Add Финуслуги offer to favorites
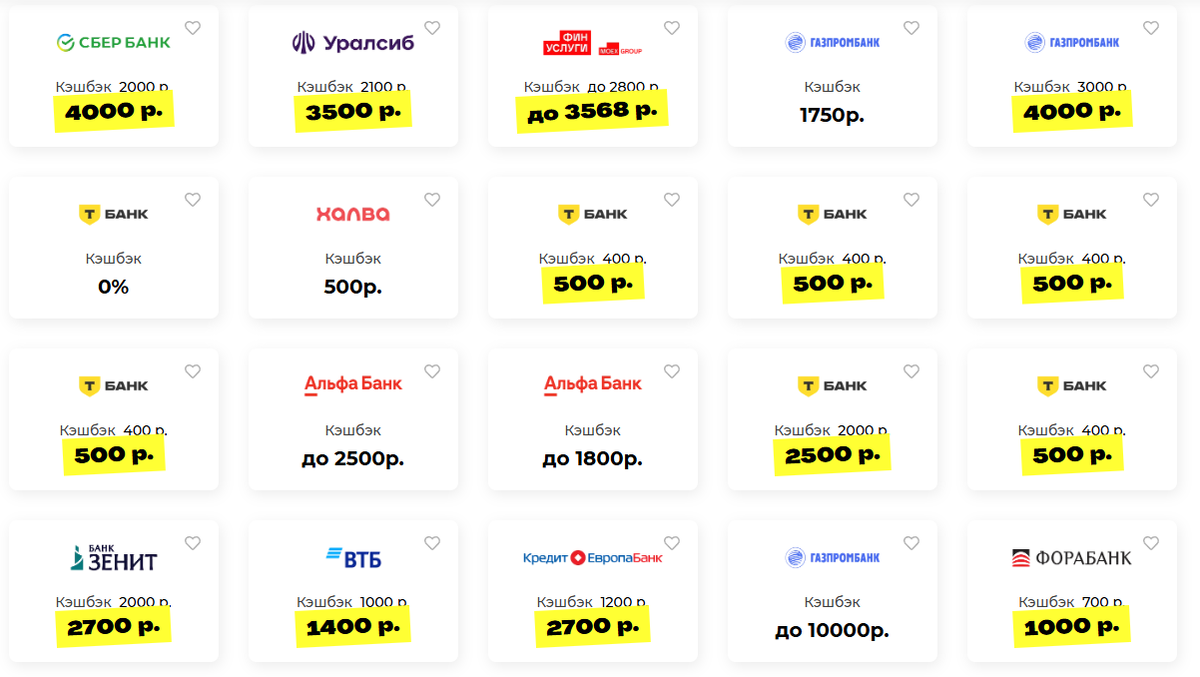This screenshot has height=677, width=1200. [672, 28]
